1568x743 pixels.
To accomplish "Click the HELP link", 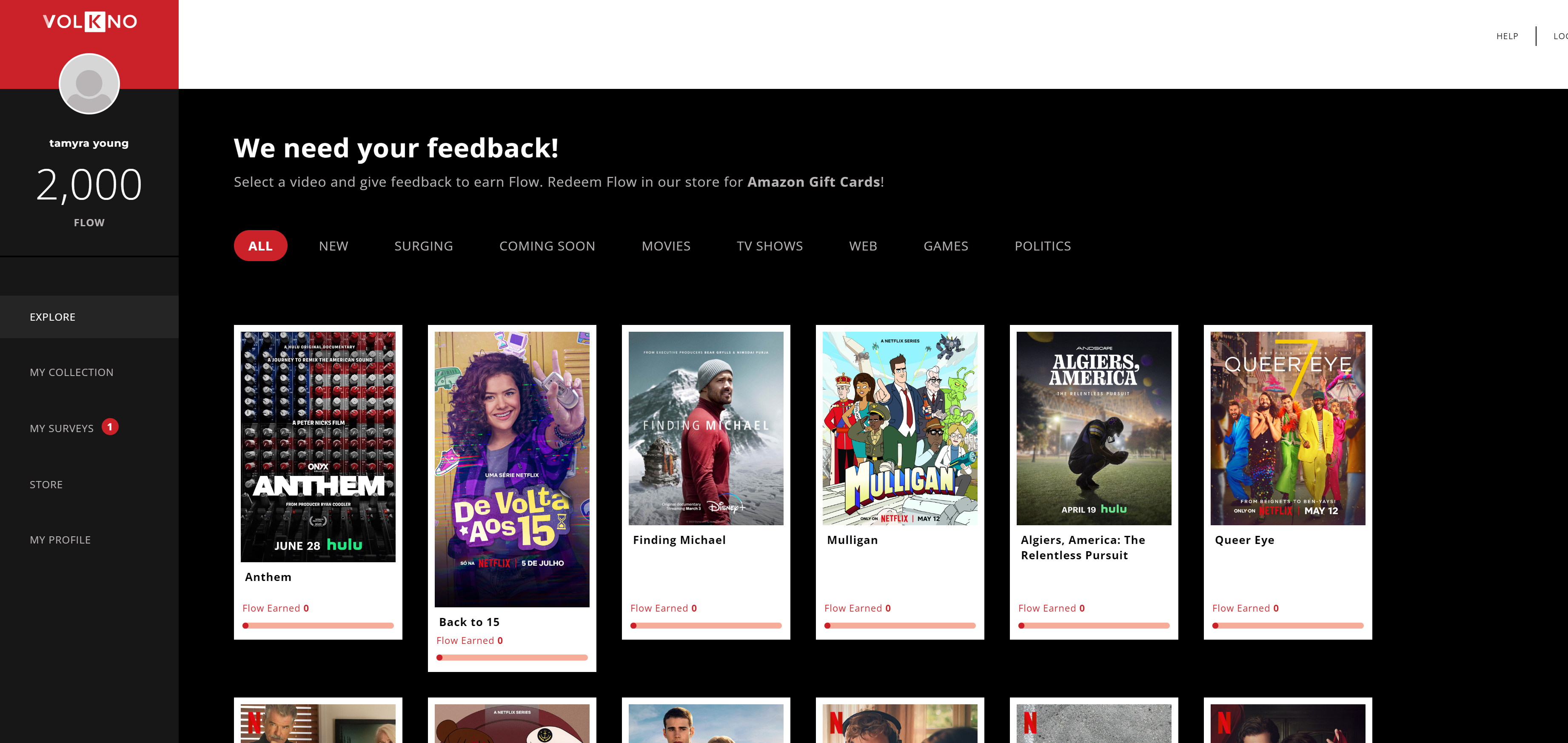I will [1506, 36].
